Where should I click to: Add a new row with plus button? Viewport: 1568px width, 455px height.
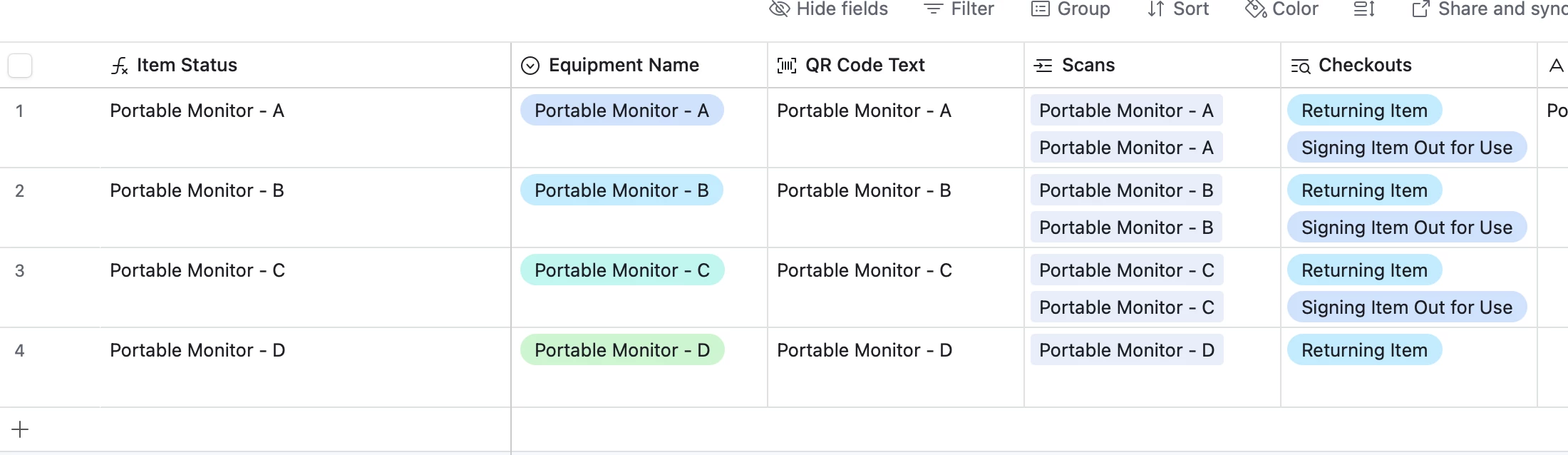click(x=20, y=429)
